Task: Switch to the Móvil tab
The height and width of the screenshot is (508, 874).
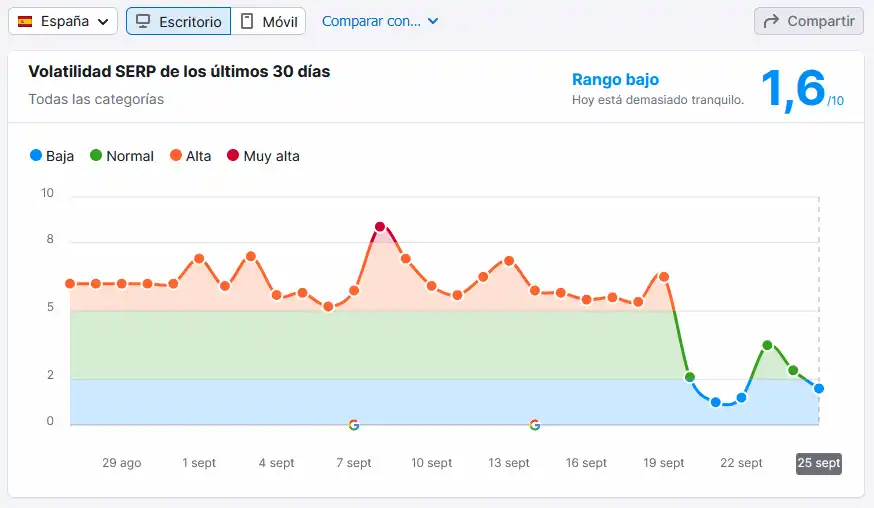Action: (268, 21)
